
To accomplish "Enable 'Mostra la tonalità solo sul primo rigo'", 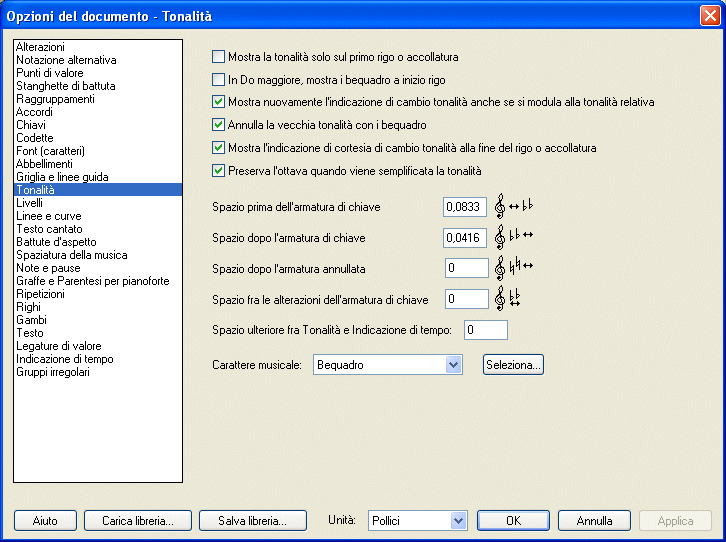I will point(219,58).
